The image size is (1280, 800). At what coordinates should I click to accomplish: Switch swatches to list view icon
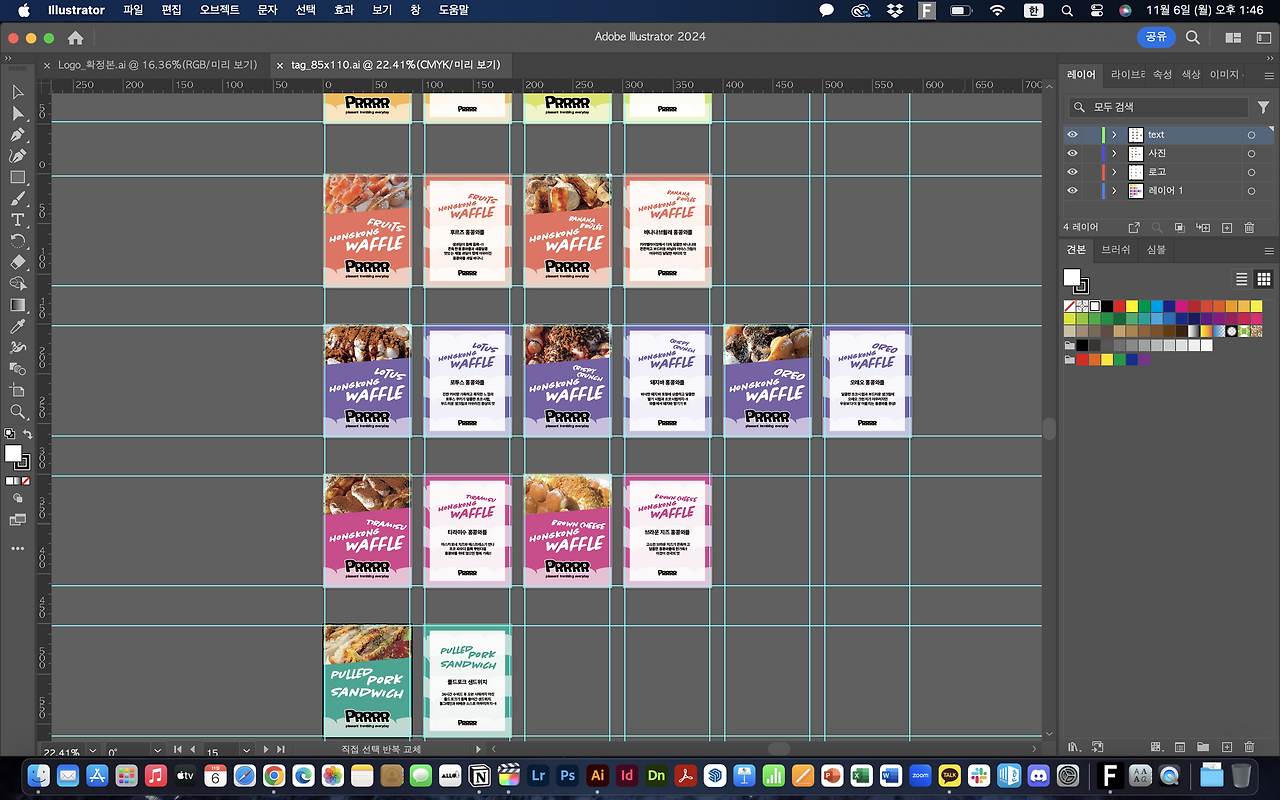tap(1242, 279)
